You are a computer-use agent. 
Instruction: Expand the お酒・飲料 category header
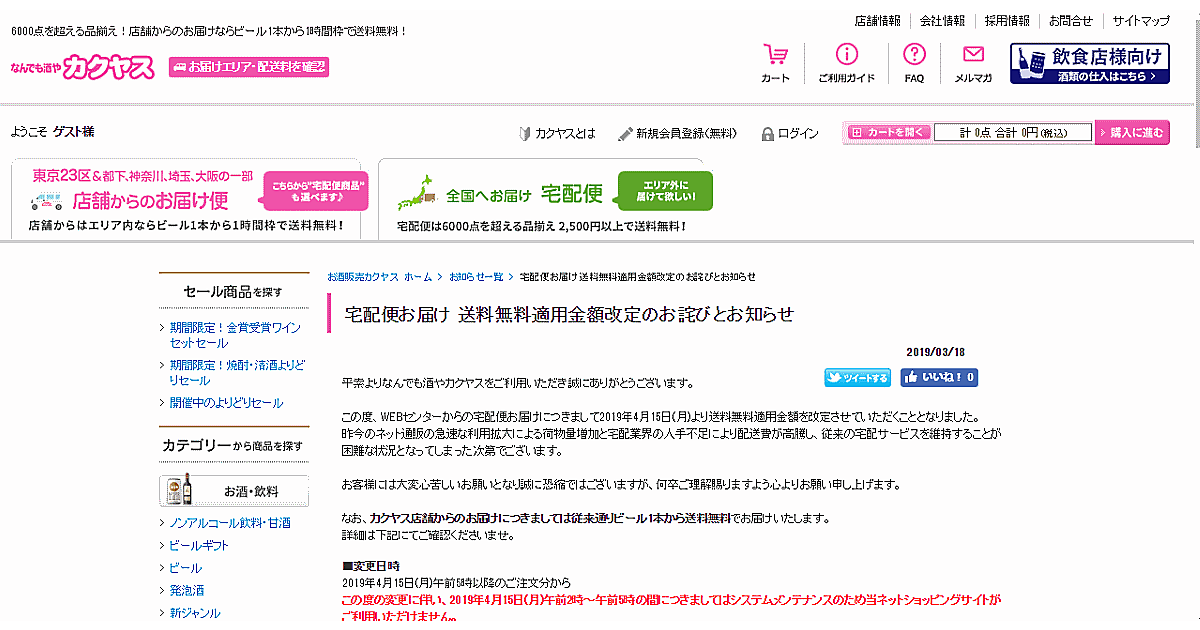point(234,491)
